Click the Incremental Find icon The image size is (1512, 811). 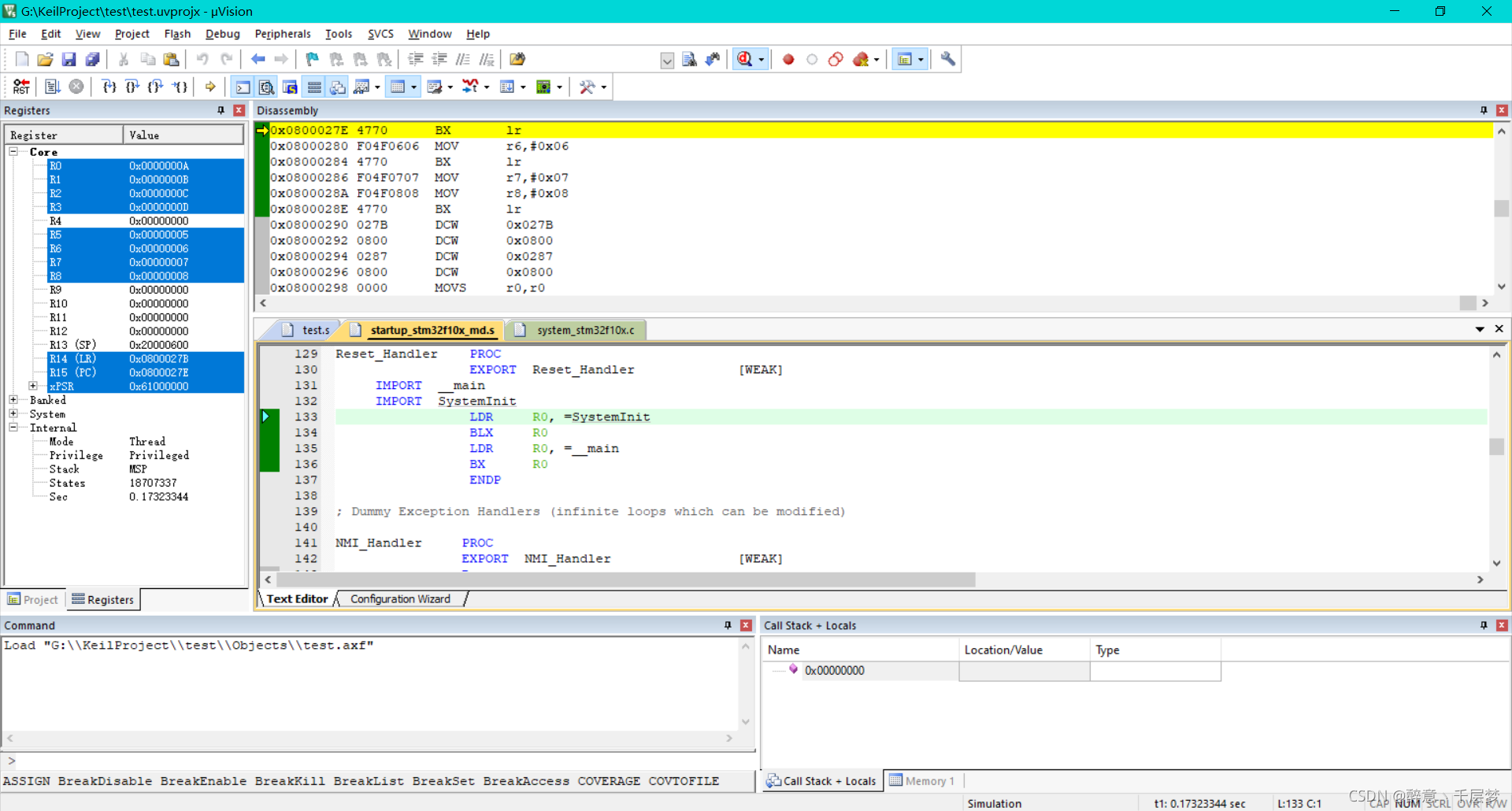713,59
